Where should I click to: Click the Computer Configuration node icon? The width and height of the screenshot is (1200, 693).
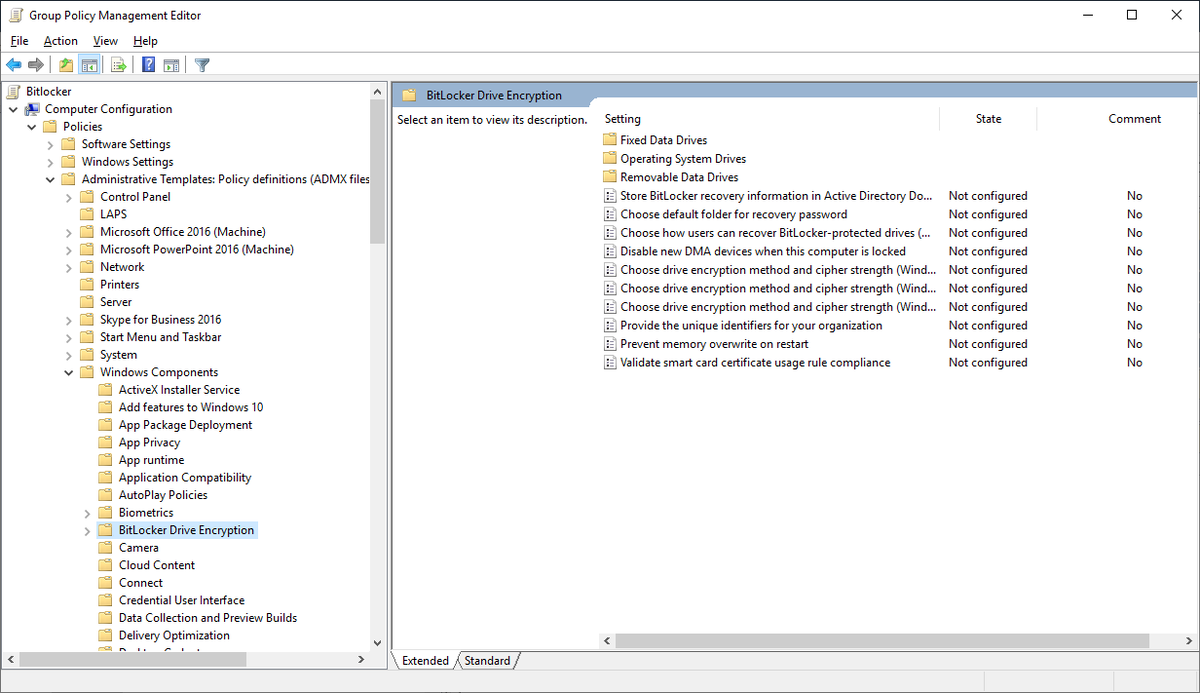(32, 109)
